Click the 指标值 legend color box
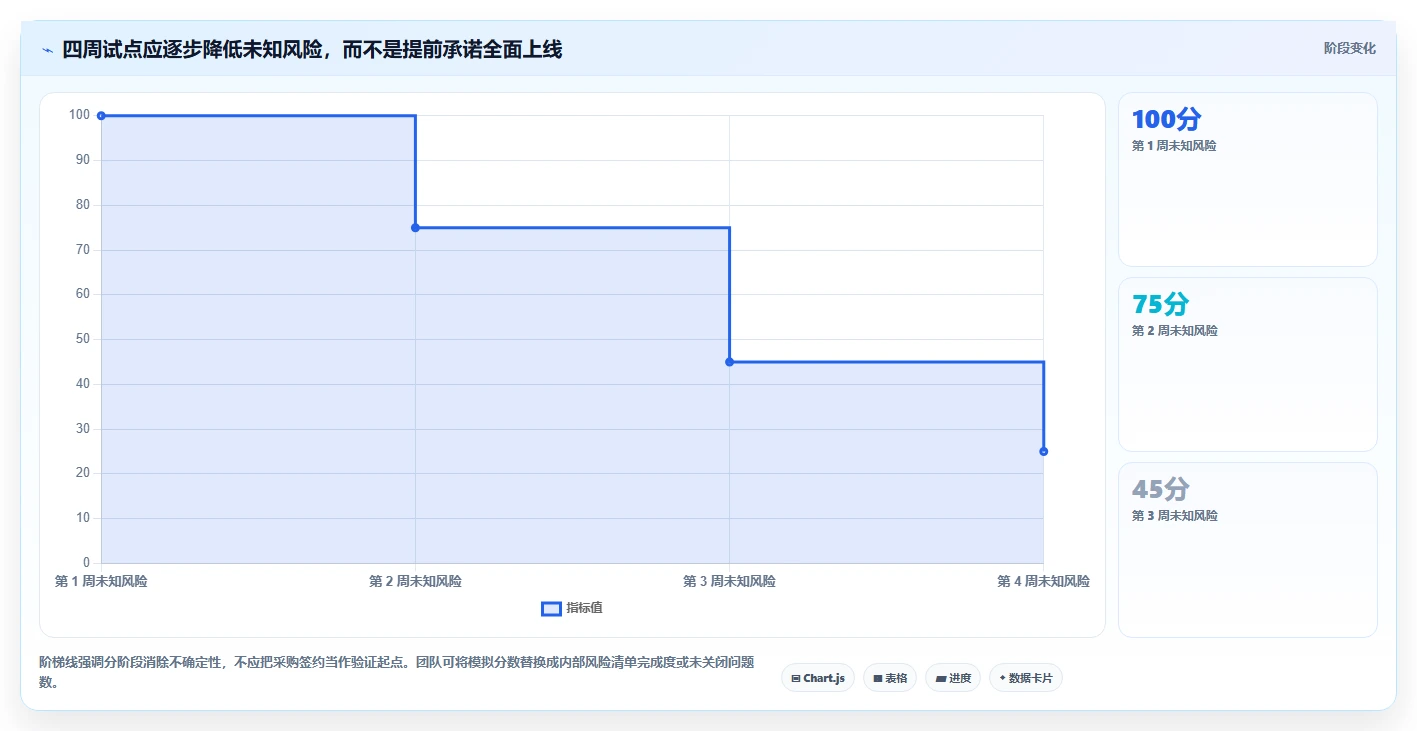 [x=551, y=608]
